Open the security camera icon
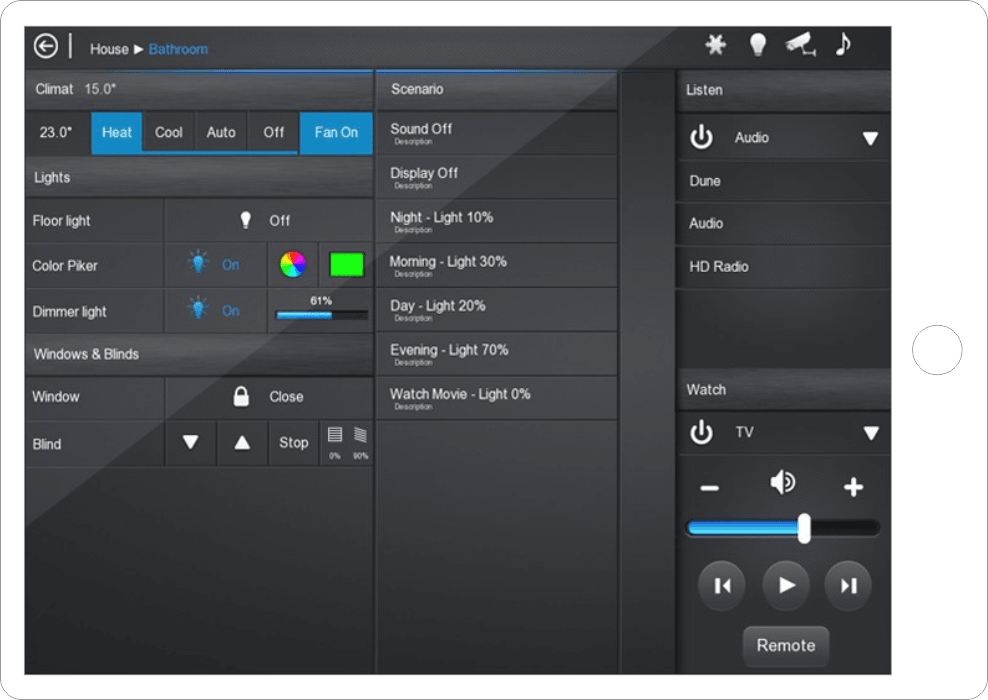 [800, 45]
